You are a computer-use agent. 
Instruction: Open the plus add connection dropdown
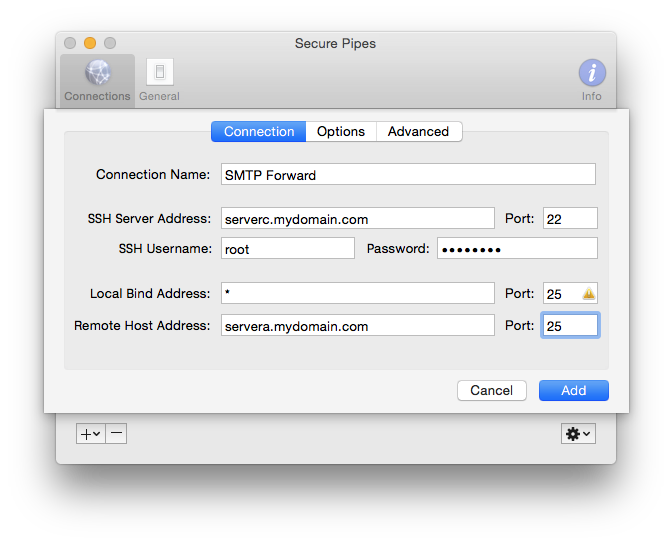click(91, 433)
